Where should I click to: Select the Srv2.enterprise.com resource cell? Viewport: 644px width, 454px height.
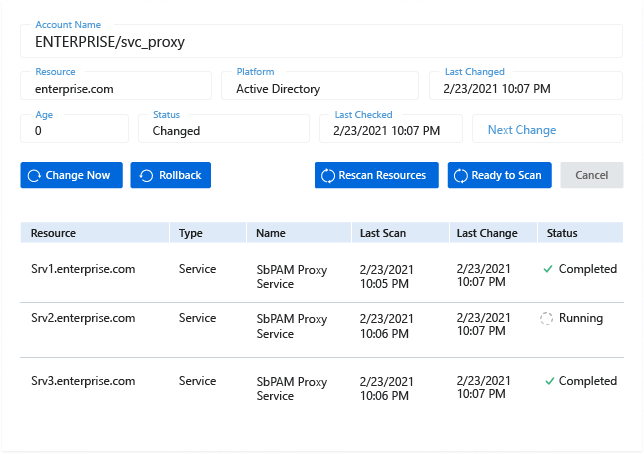[x=83, y=318]
